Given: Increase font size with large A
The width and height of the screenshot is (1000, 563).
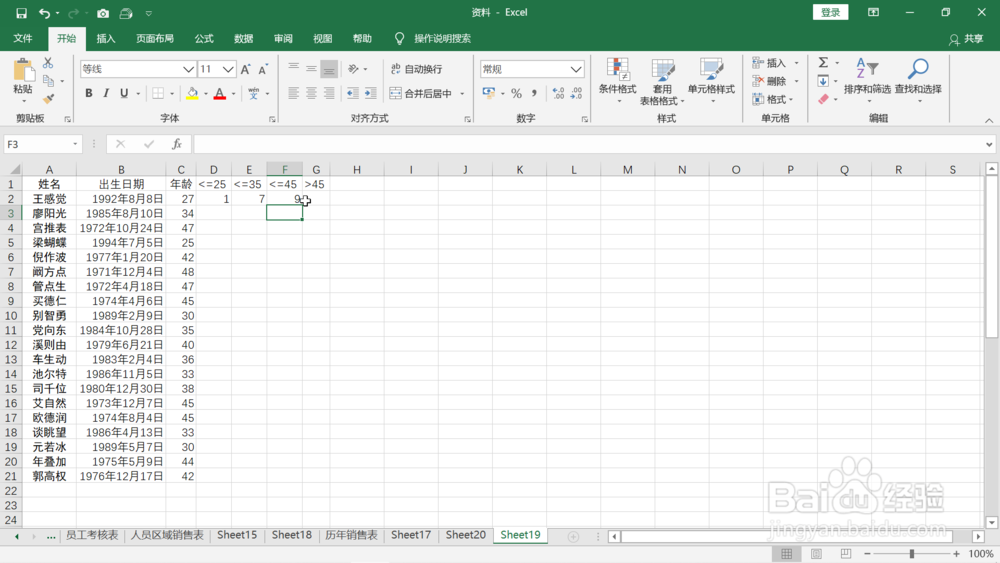Looking at the screenshot, I should point(246,69).
